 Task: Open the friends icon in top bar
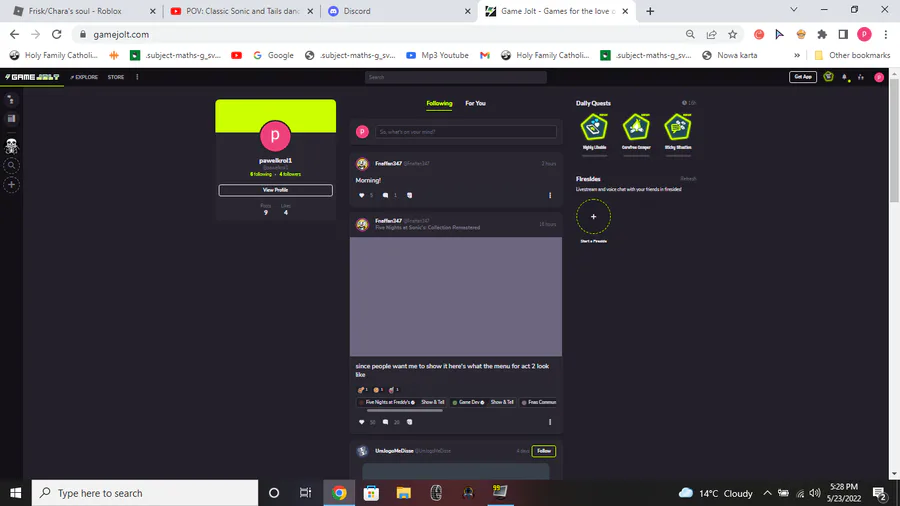[861, 77]
